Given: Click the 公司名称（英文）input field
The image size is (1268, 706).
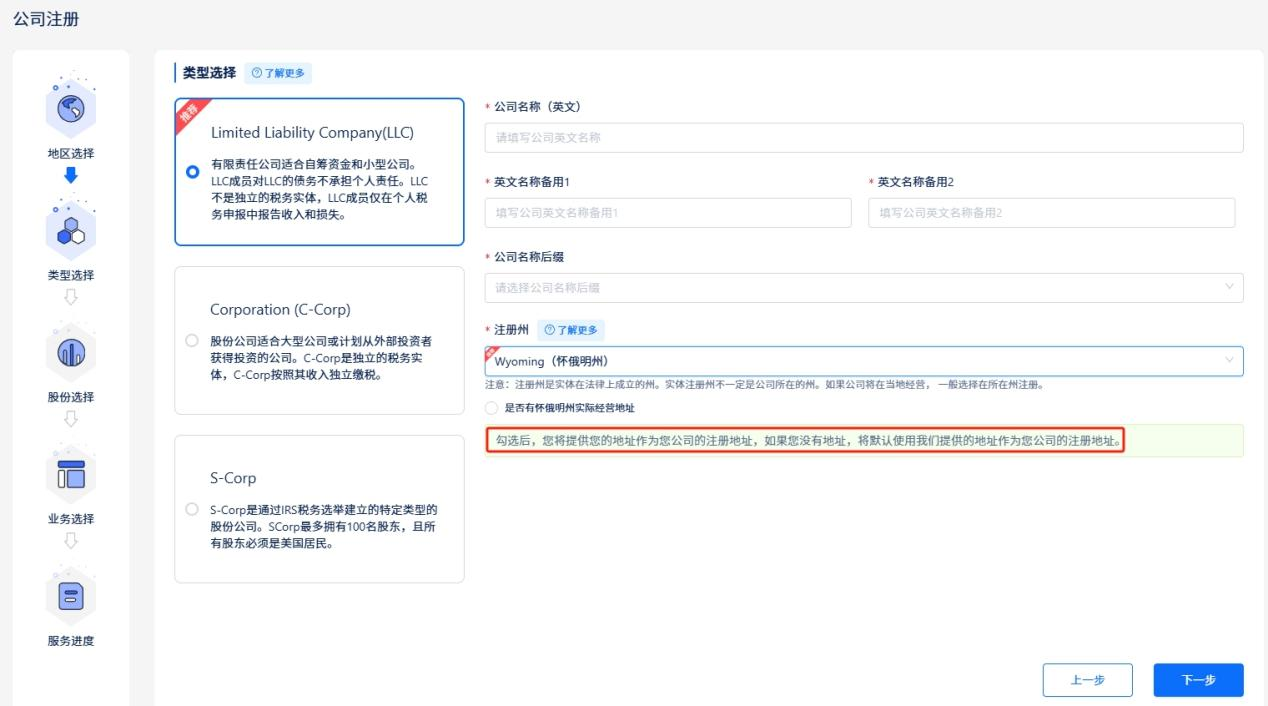Looking at the screenshot, I should click(x=862, y=137).
